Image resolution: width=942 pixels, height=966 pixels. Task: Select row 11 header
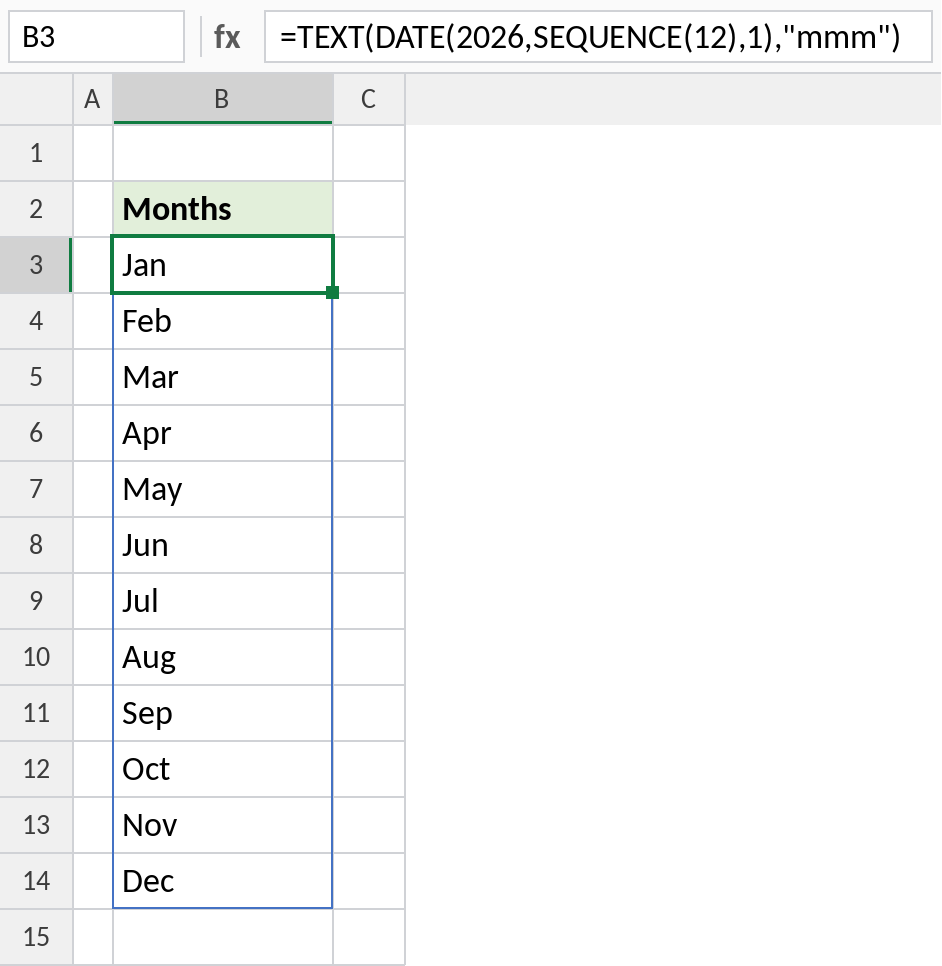point(36,713)
